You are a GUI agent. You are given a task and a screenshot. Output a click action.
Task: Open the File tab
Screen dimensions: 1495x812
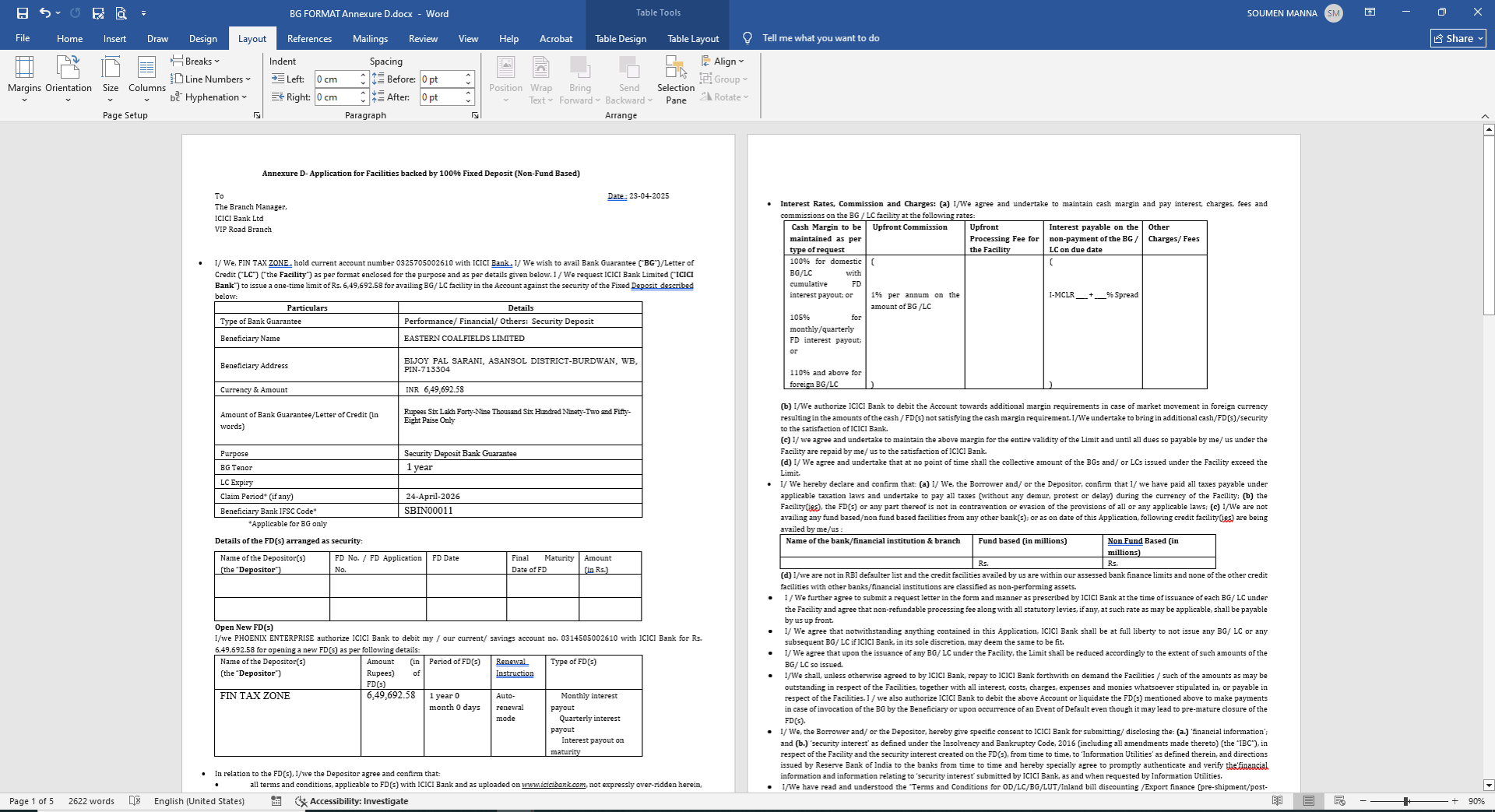(23, 38)
